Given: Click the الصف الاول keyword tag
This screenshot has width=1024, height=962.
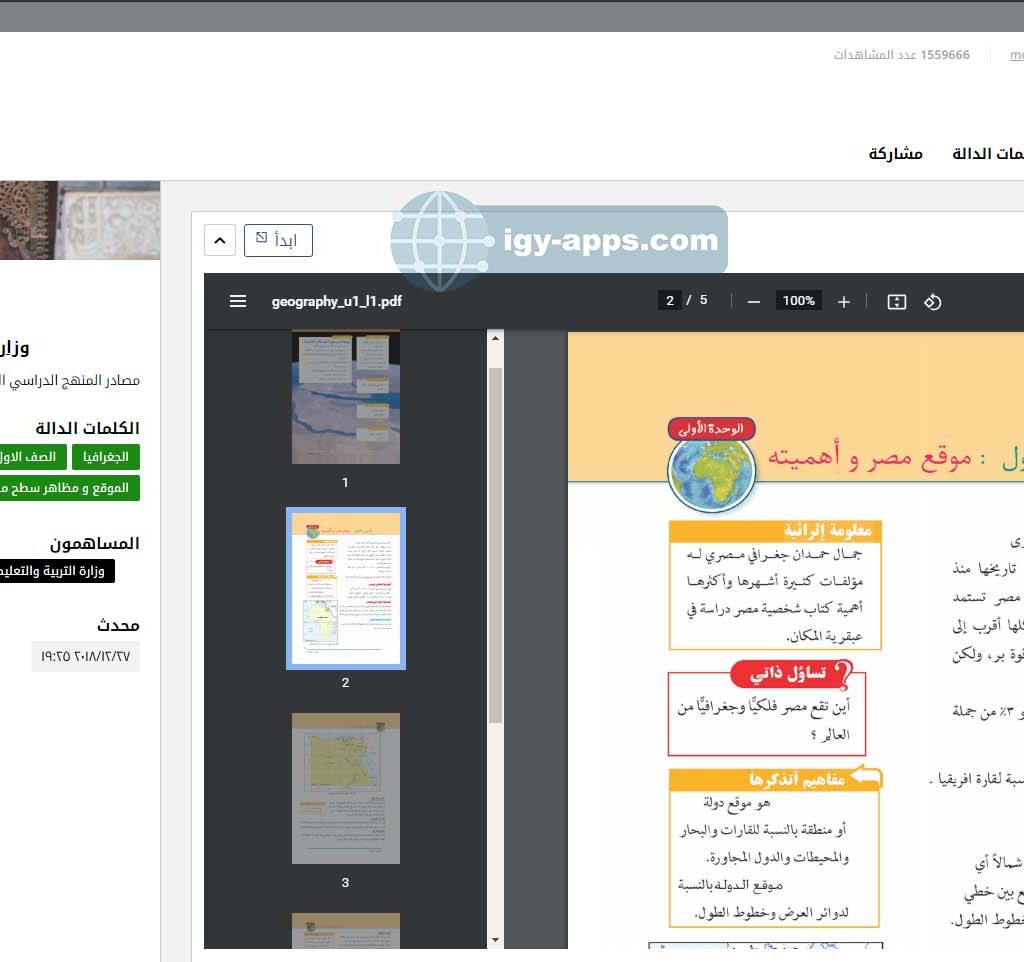Looking at the screenshot, I should 34,457.
